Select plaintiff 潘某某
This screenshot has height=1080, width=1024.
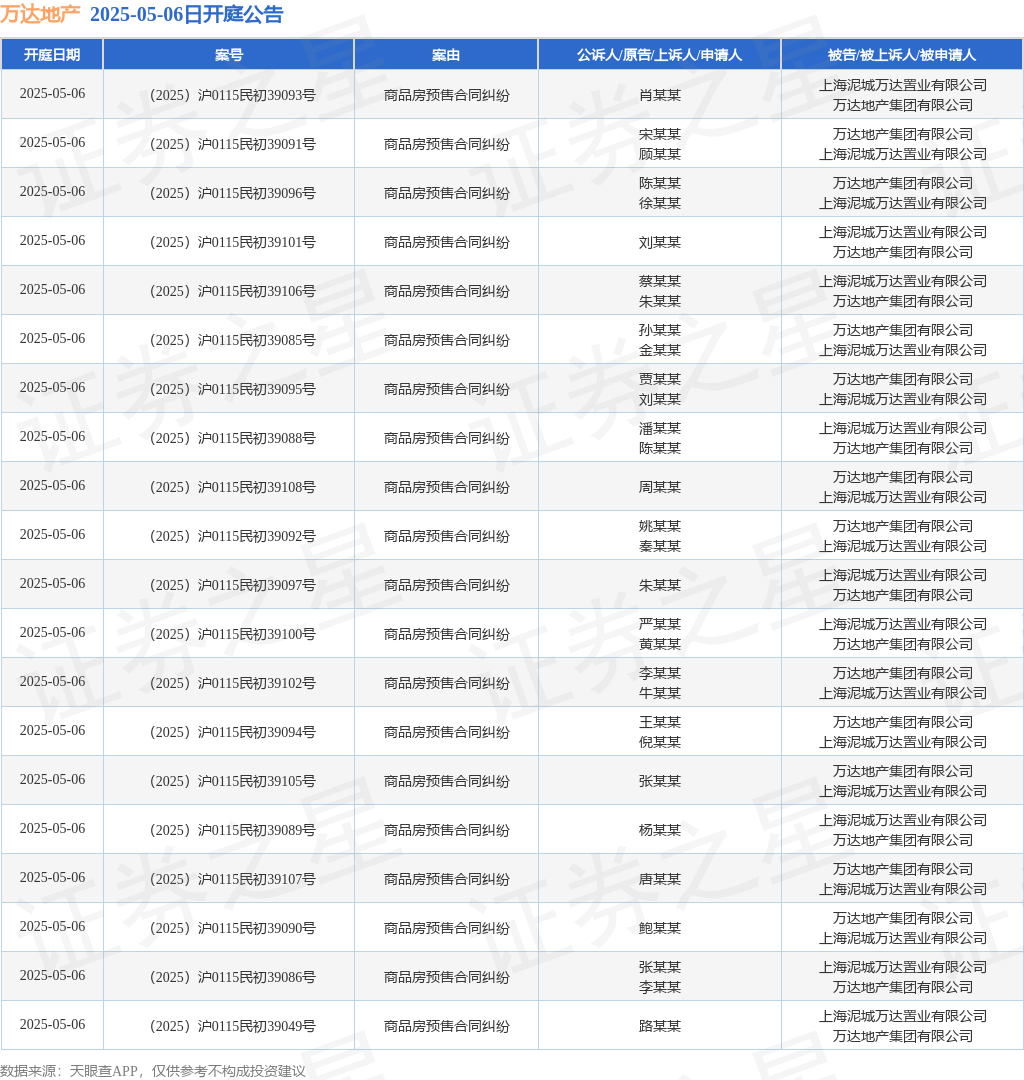(660, 428)
